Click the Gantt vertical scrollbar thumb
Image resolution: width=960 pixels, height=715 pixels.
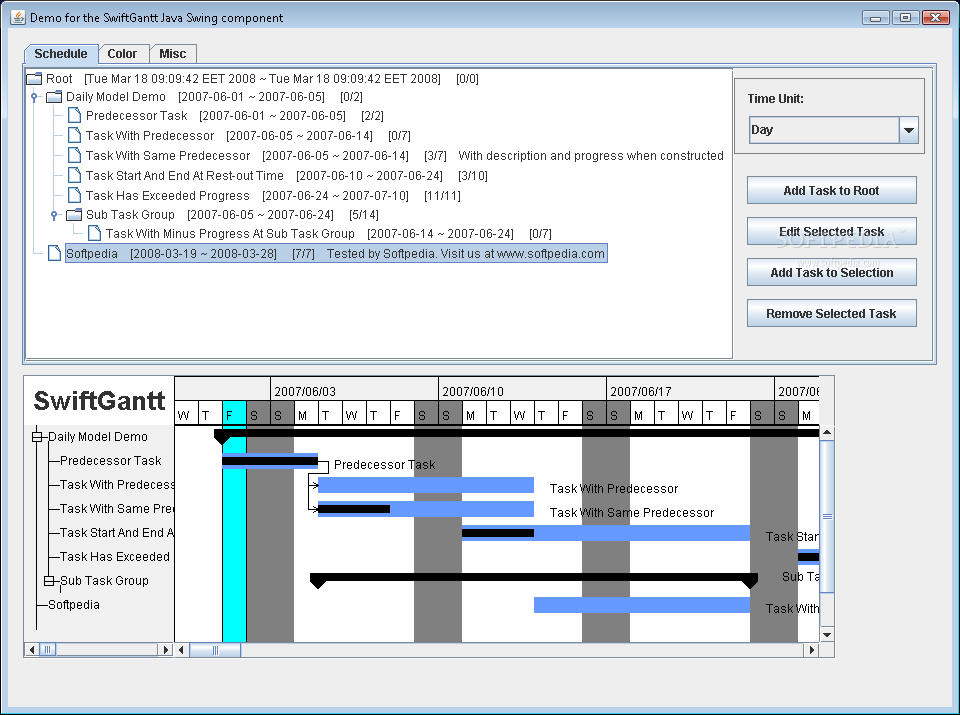coord(827,516)
